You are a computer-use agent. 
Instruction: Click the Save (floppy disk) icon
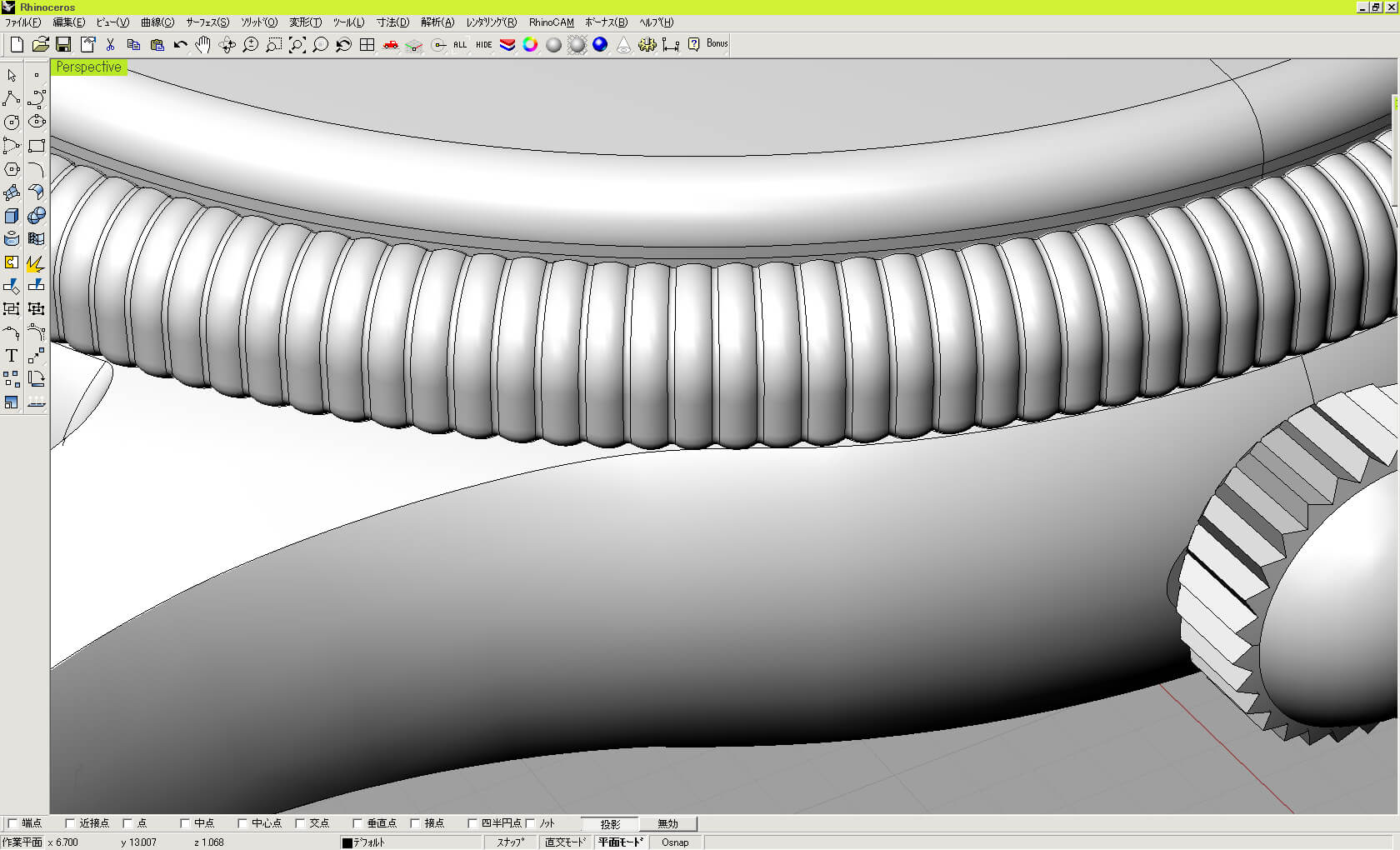(63, 45)
